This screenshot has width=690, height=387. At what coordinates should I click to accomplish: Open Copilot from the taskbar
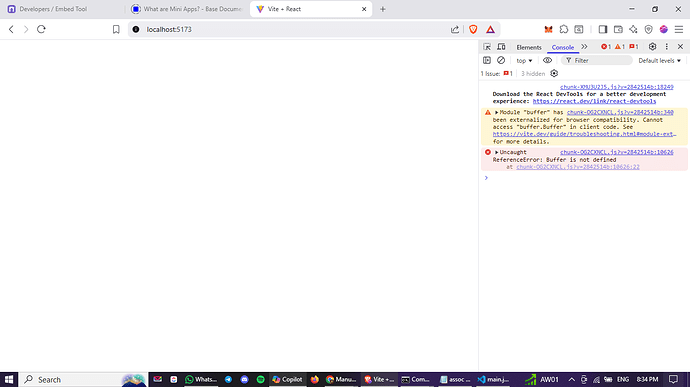tap(287, 380)
